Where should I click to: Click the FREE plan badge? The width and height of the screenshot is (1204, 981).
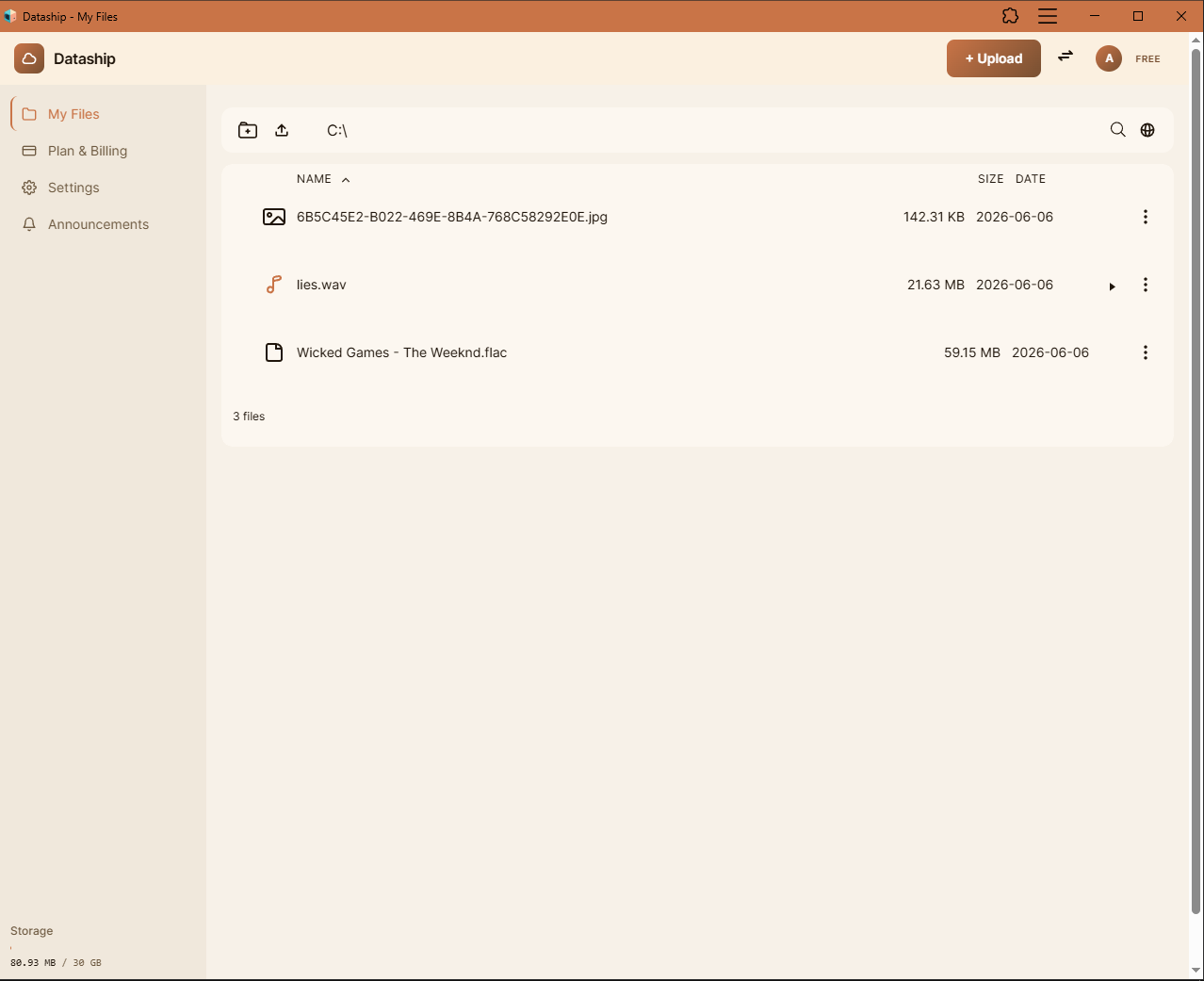point(1147,58)
